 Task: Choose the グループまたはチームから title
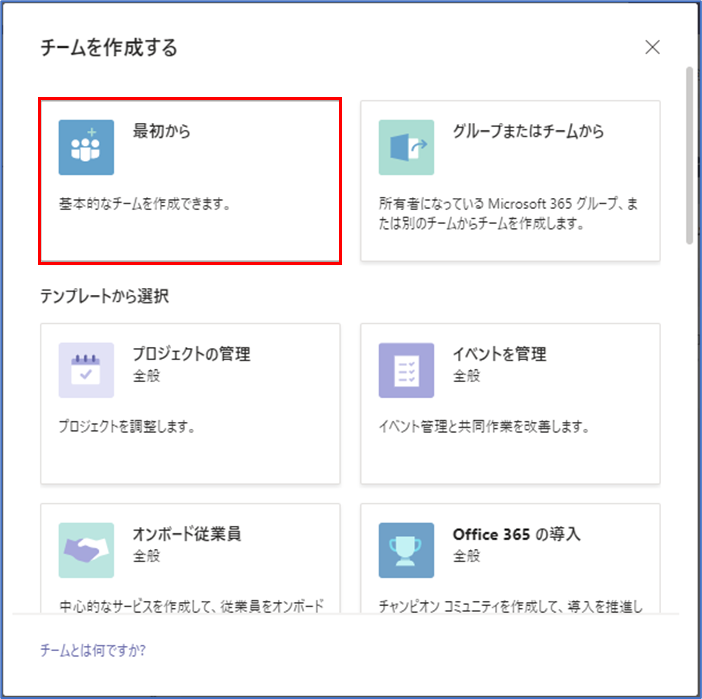click(x=528, y=131)
